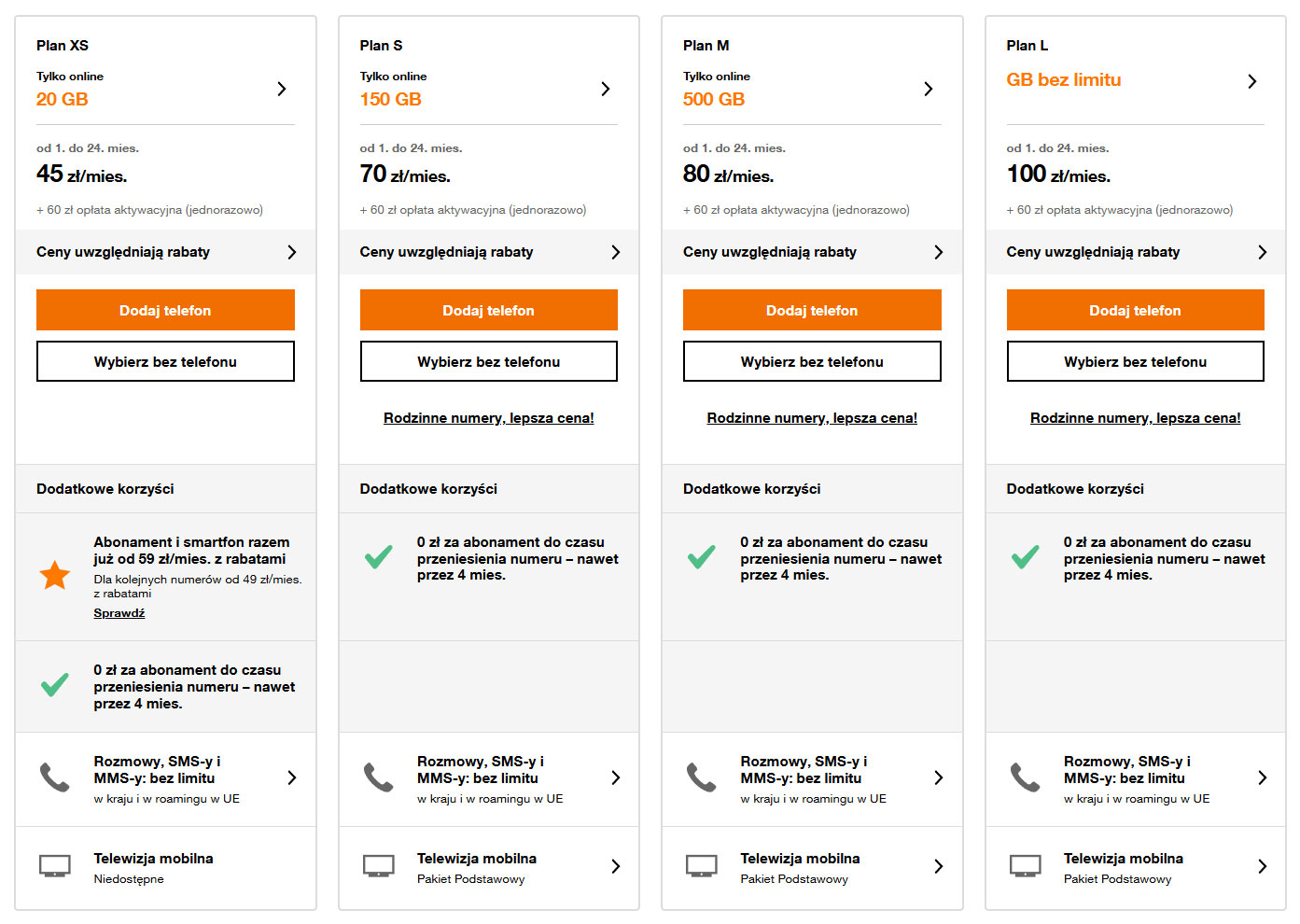The height and width of the screenshot is (924, 1300).
Task: Click the phone icon under Plan S
Action: coord(378,777)
